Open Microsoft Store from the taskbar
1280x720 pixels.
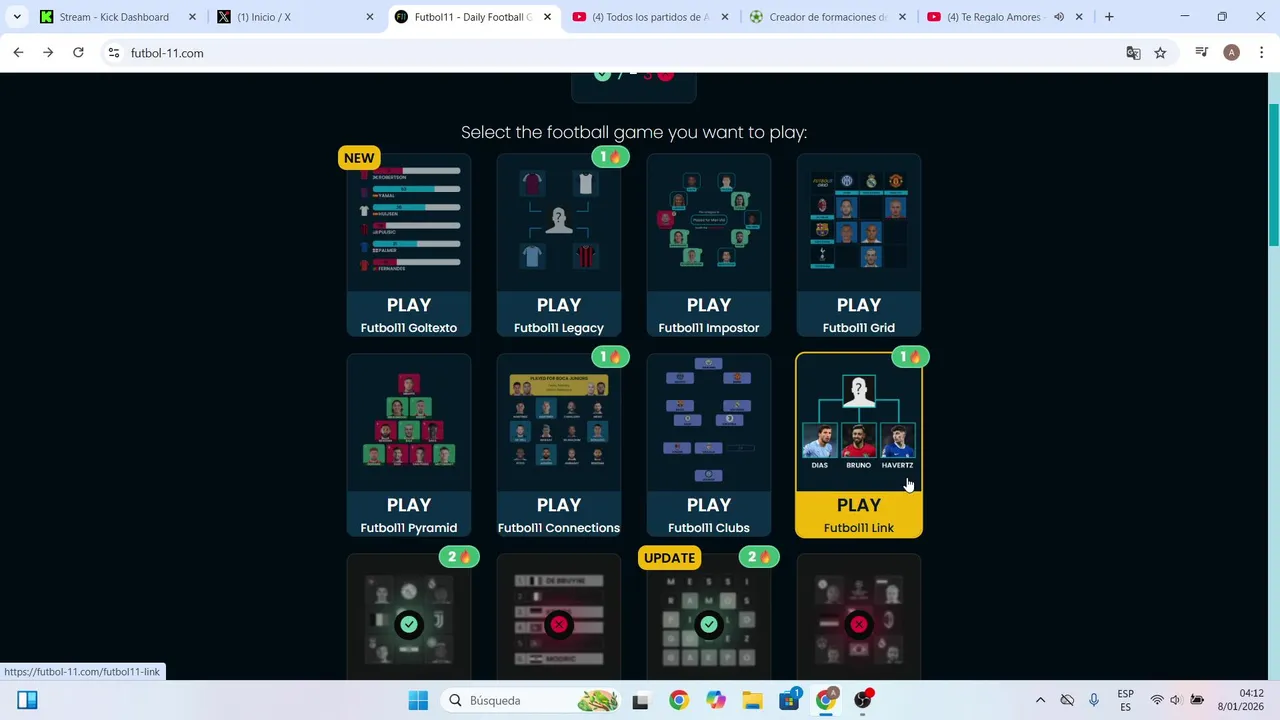[x=789, y=700]
